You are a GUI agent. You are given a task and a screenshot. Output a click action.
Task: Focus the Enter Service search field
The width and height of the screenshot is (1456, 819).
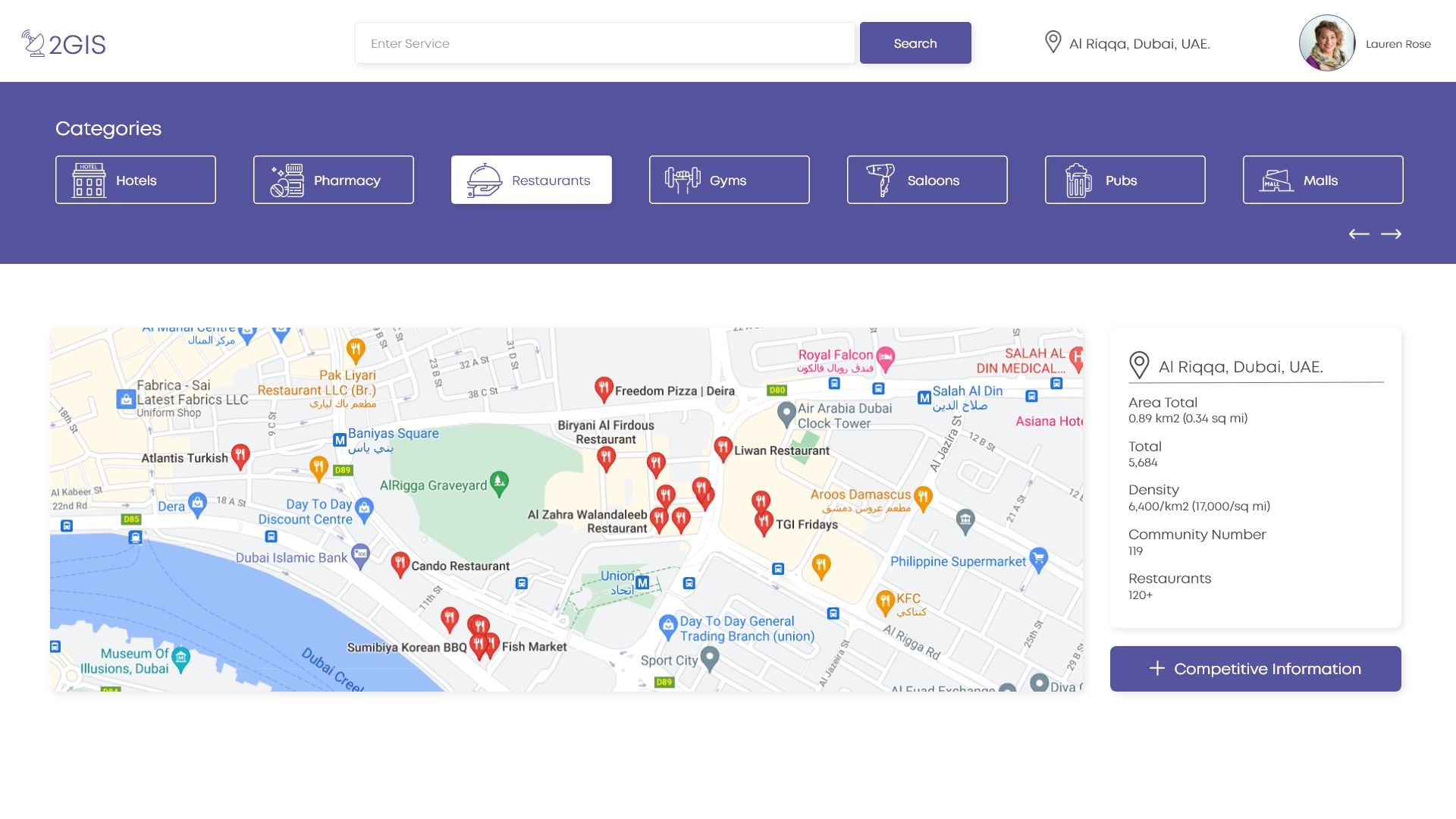605,43
